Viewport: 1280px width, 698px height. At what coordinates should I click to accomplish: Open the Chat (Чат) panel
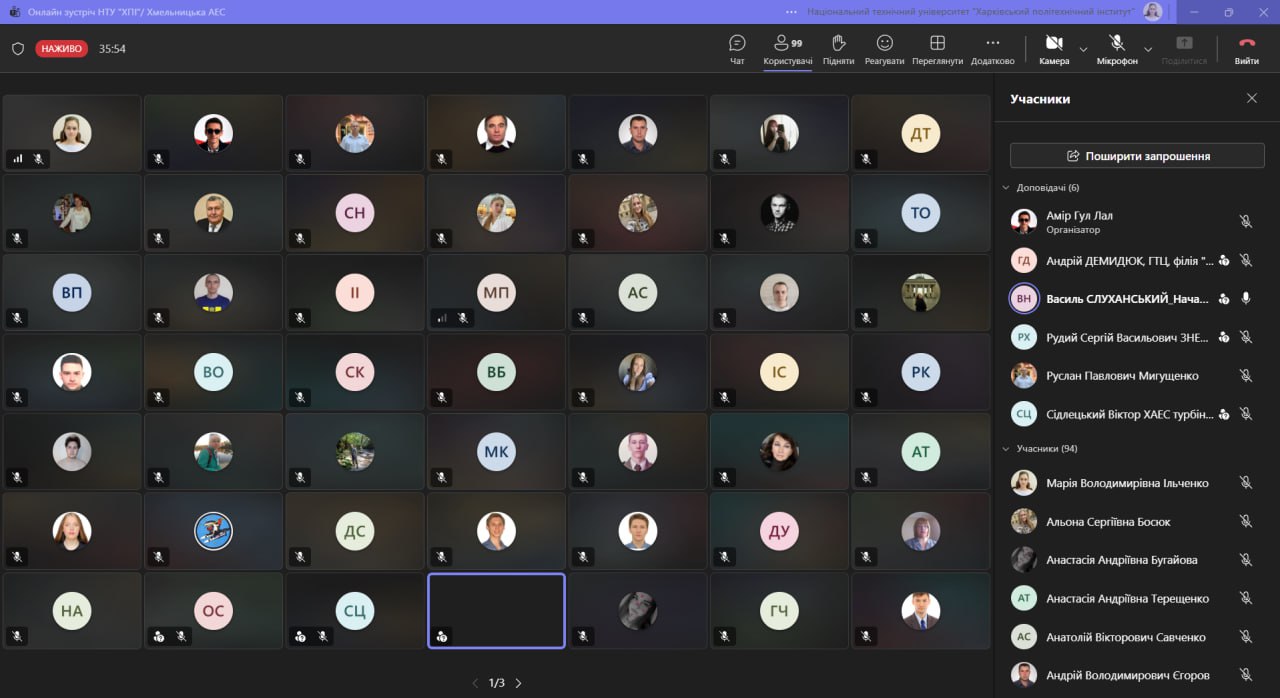pyautogui.click(x=737, y=48)
